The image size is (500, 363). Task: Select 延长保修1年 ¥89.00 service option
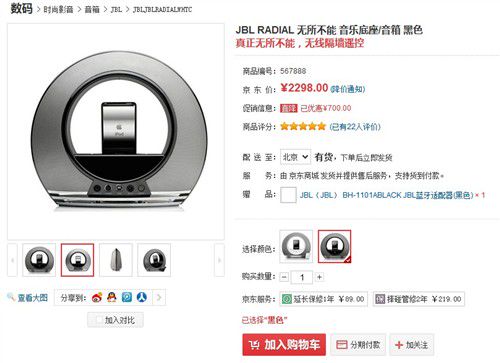pyautogui.click(x=323, y=299)
